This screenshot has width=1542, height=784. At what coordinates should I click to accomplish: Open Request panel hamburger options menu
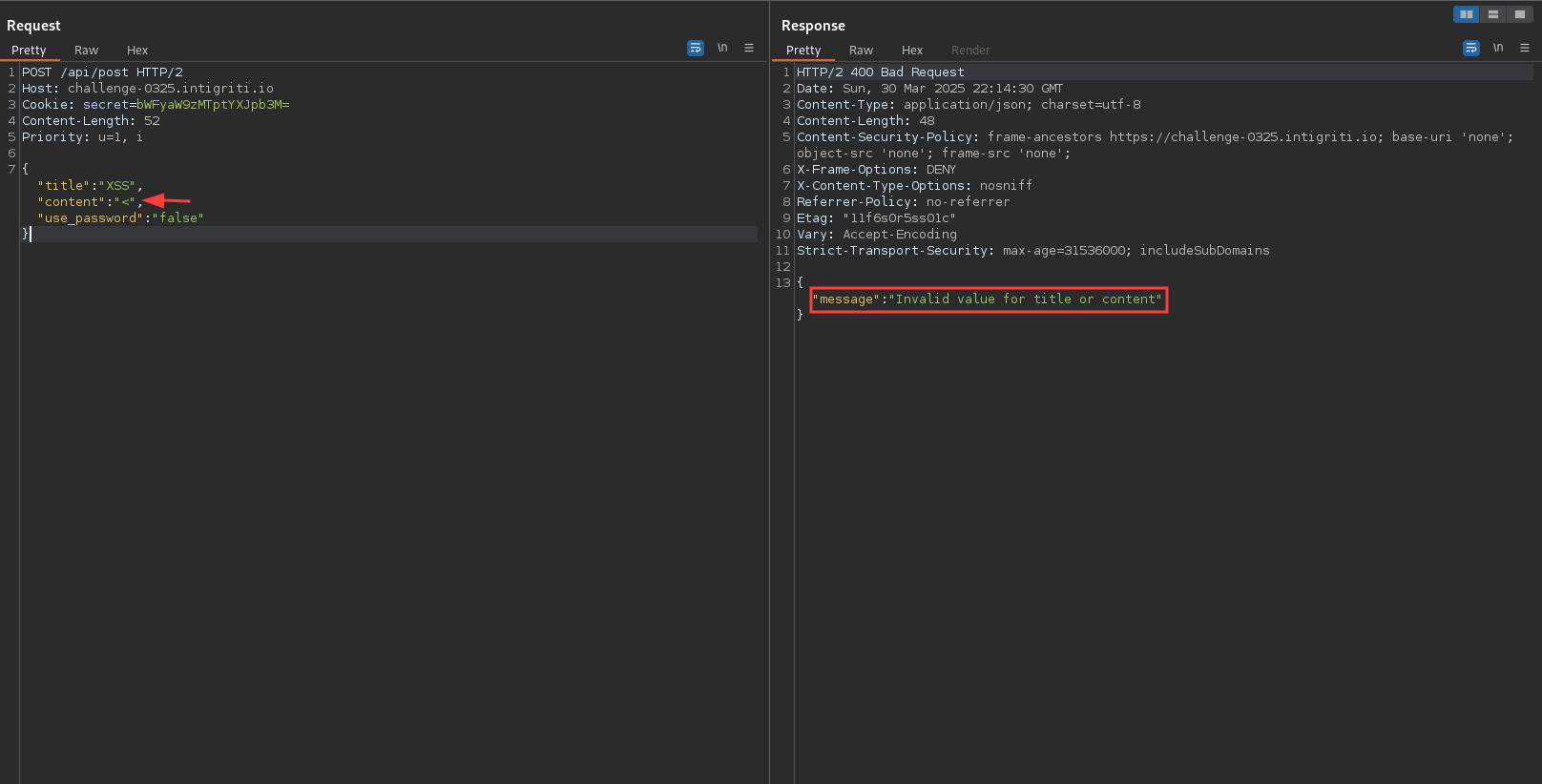pyautogui.click(x=749, y=48)
